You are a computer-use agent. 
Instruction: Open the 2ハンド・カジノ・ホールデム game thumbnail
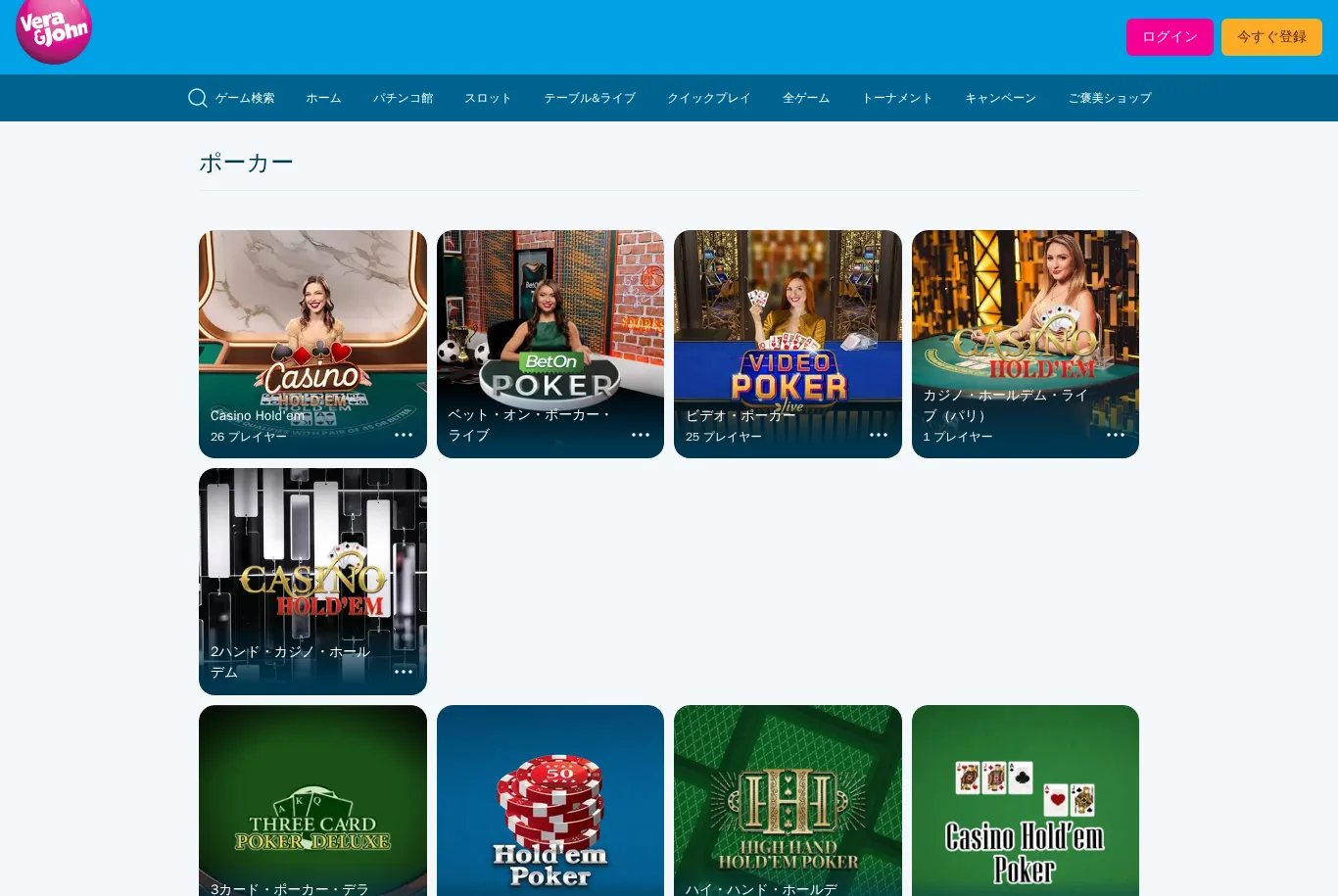click(312, 582)
